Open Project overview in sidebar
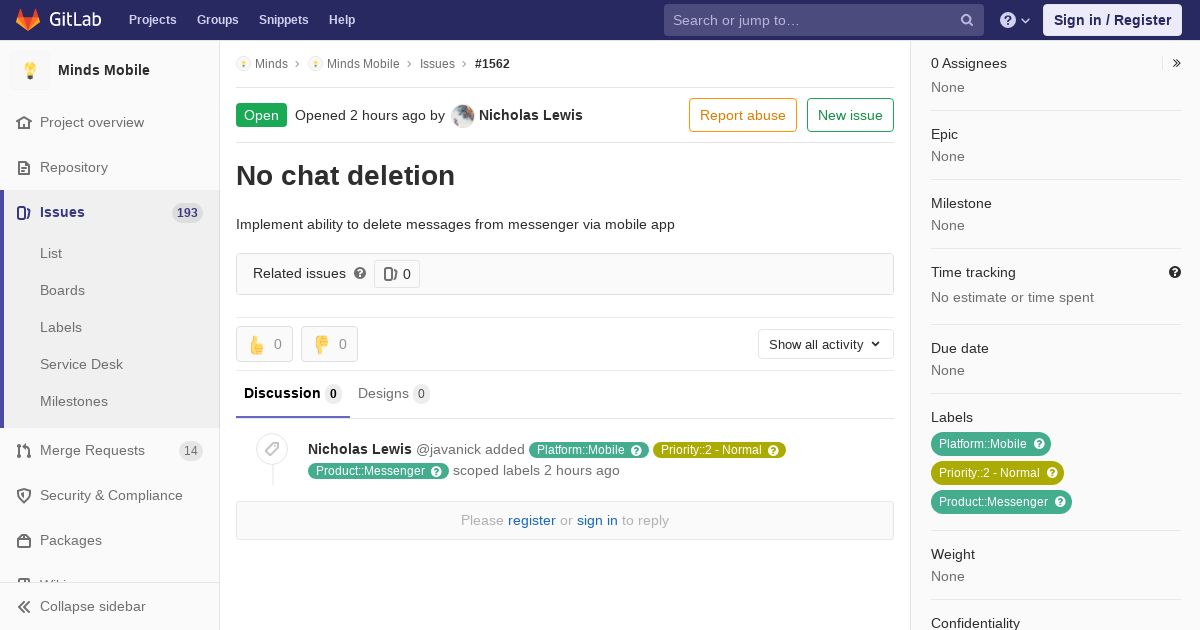The height and width of the screenshot is (630, 1200). (92, 122)
